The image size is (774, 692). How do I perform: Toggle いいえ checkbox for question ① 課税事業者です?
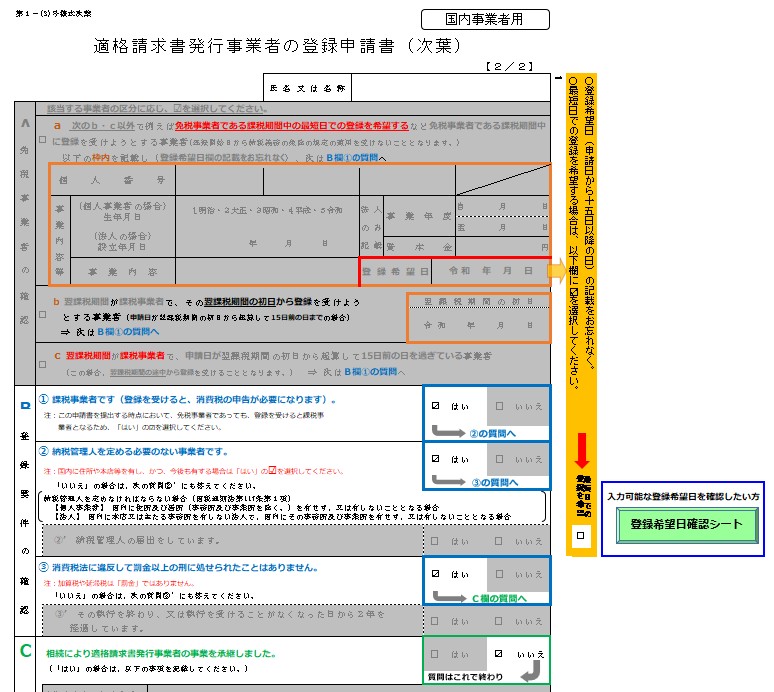click(x=499, y=406)
